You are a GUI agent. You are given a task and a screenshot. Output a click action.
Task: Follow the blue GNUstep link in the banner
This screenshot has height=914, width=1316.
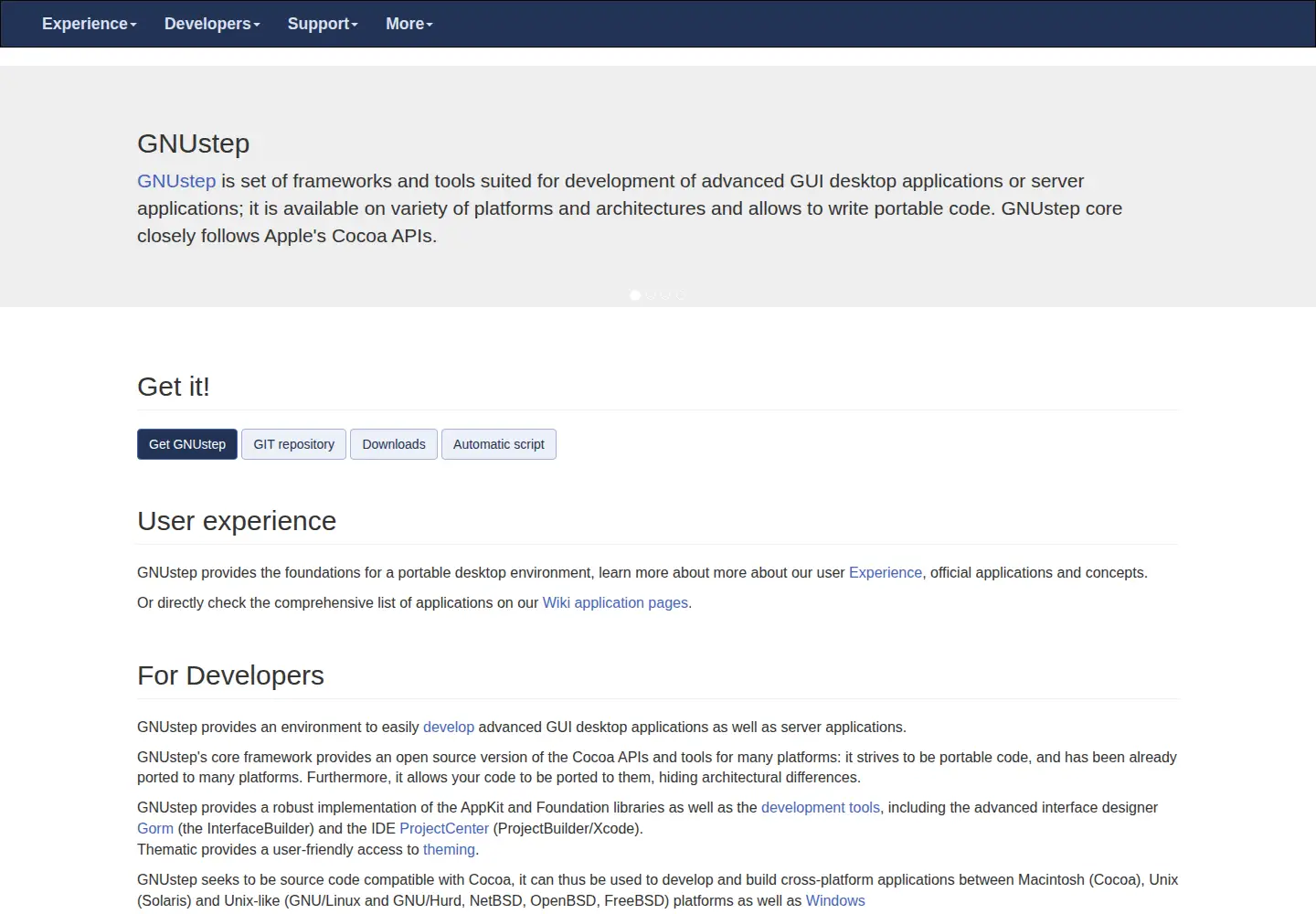click(176, 181)
